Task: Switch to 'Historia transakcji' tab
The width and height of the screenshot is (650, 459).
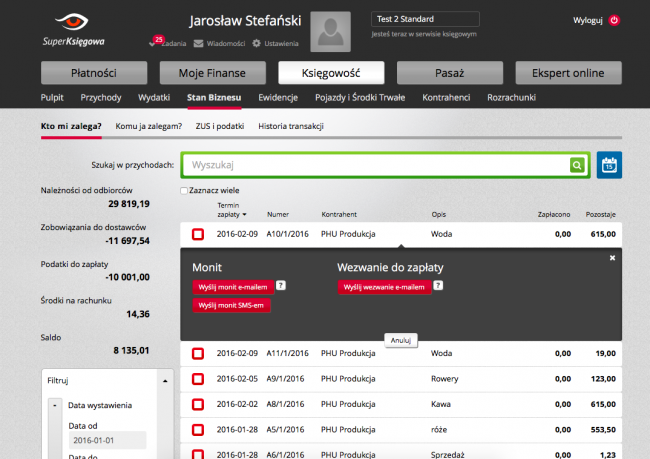Action: point(291,126)
